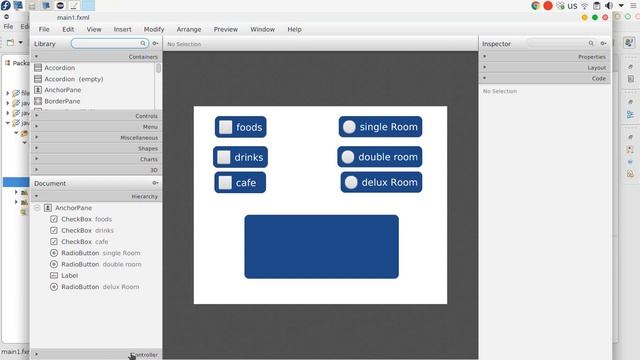640x360 pixels.
Task: Click the BorderPane icon in Library list
Action: click(38, 101)
